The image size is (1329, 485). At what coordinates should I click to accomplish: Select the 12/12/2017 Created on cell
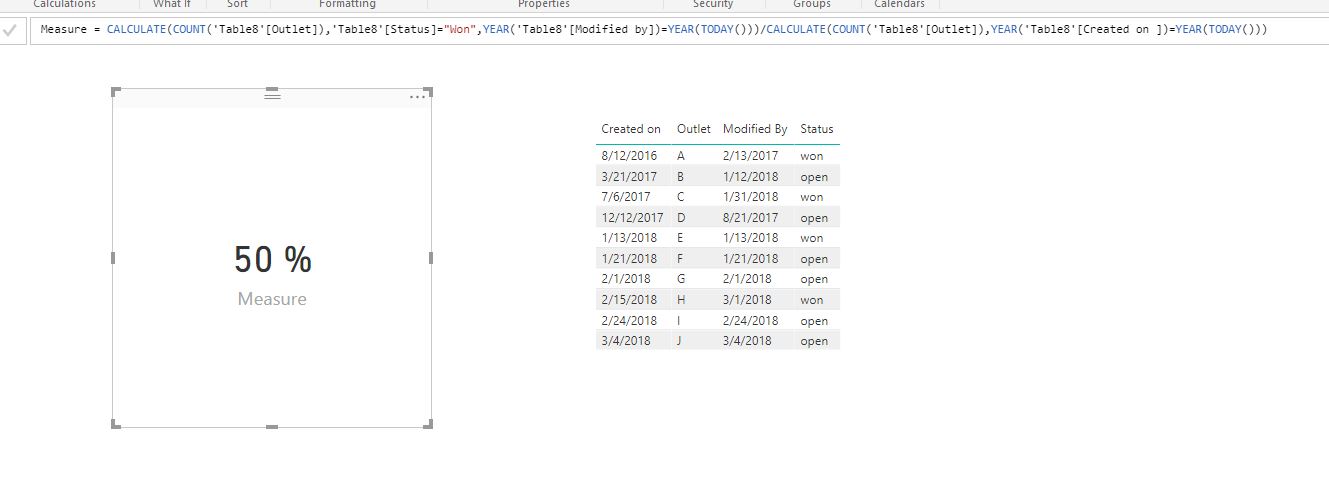click(x=632, y=218)
